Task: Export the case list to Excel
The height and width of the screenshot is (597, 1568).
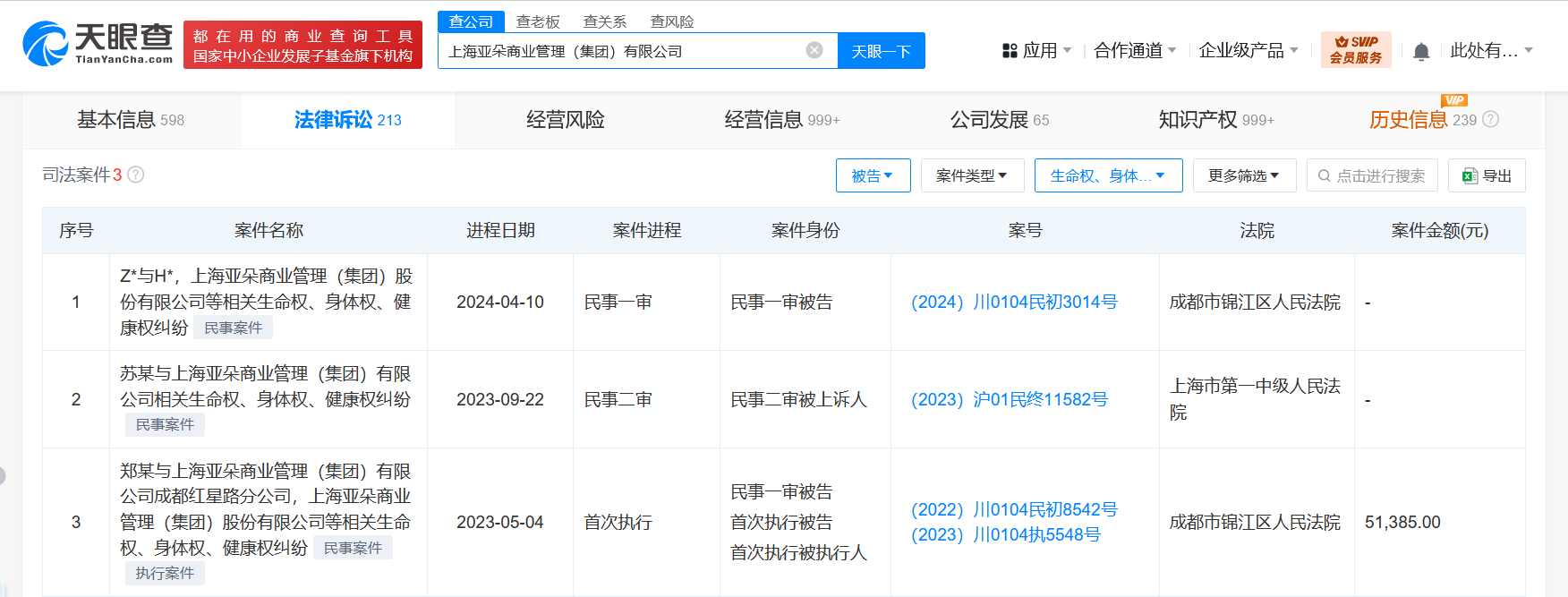Action: click(x=1486, y=175)
